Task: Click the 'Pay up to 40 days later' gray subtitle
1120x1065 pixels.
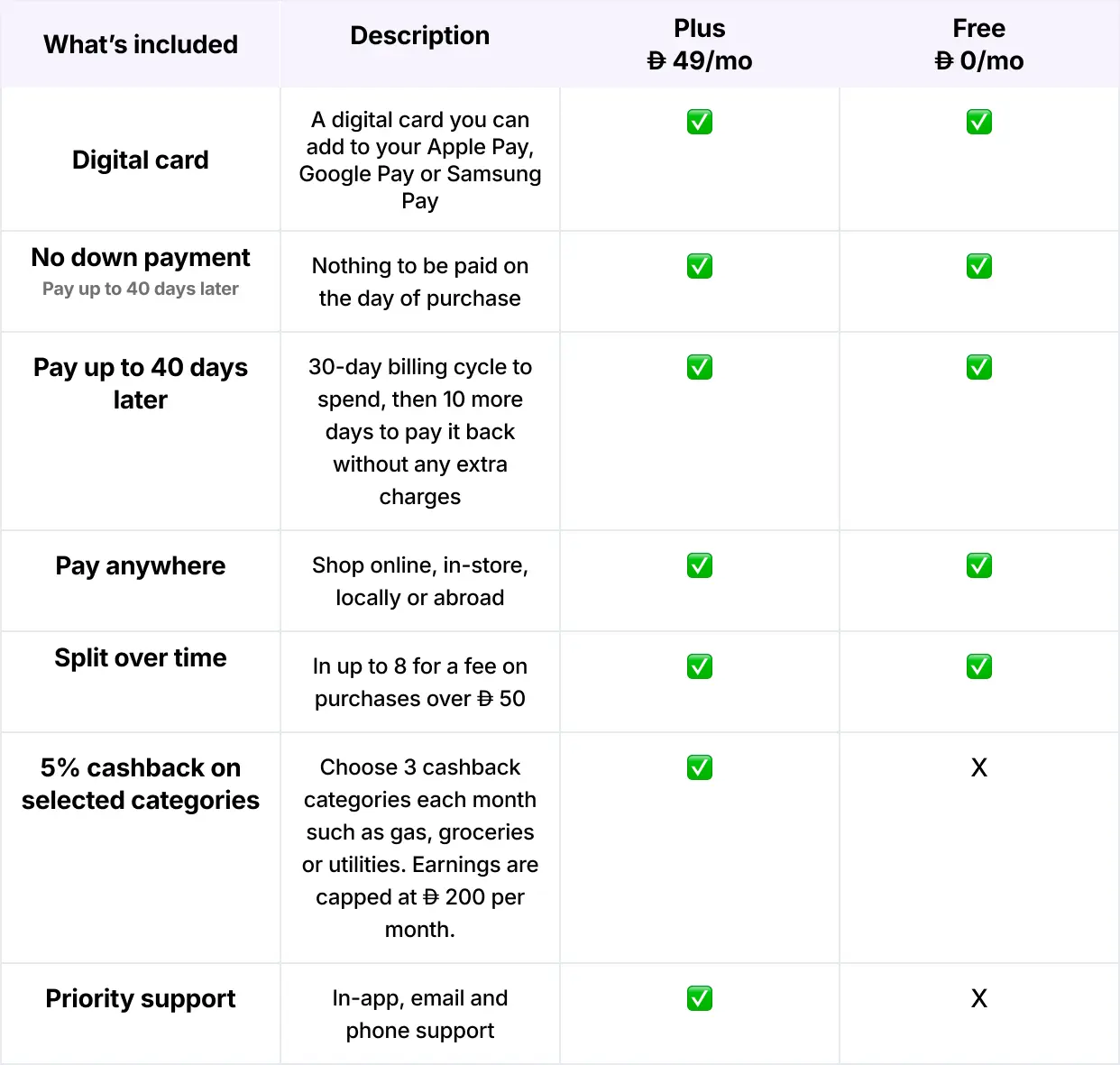Action: [141, 289]
